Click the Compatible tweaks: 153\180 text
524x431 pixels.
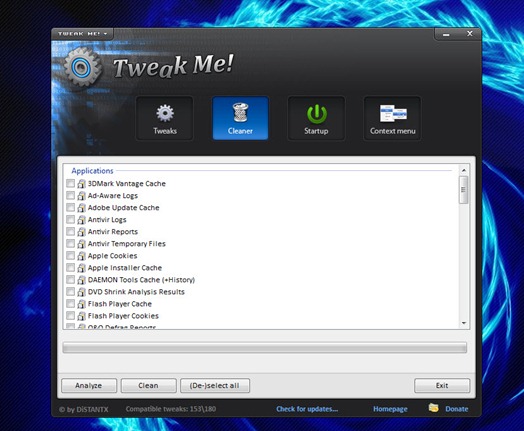tap(171, 409)
